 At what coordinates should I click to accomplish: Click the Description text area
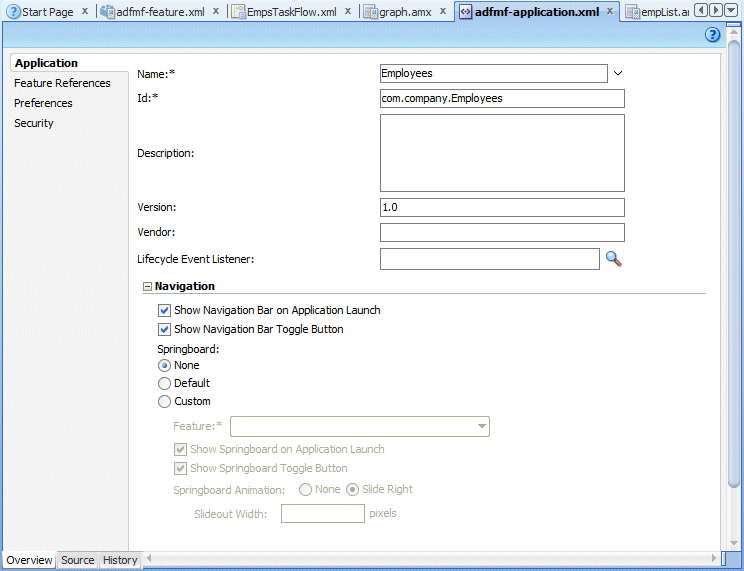[x=502, y=153]
